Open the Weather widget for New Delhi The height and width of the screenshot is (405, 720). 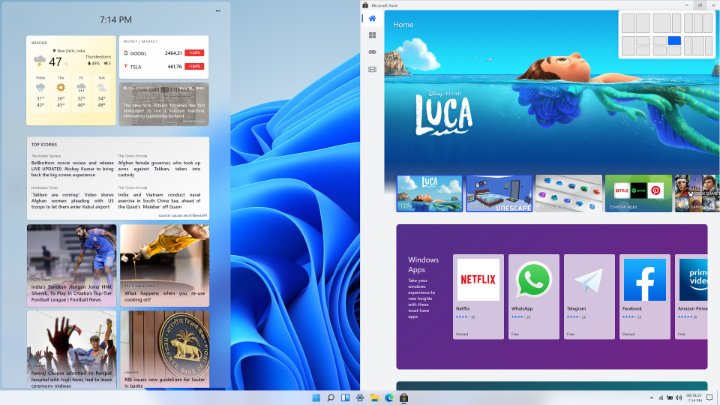[71, 80]
